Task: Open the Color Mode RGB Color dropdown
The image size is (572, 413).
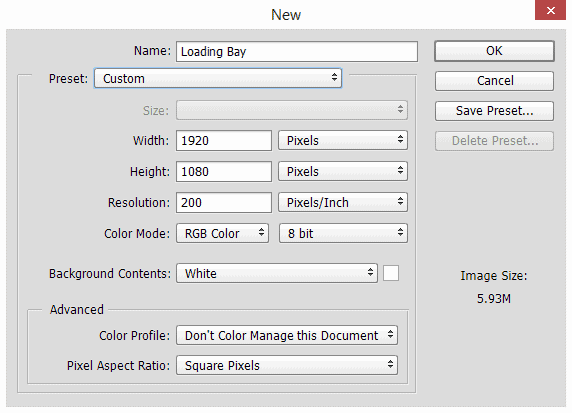Action: 223,233
